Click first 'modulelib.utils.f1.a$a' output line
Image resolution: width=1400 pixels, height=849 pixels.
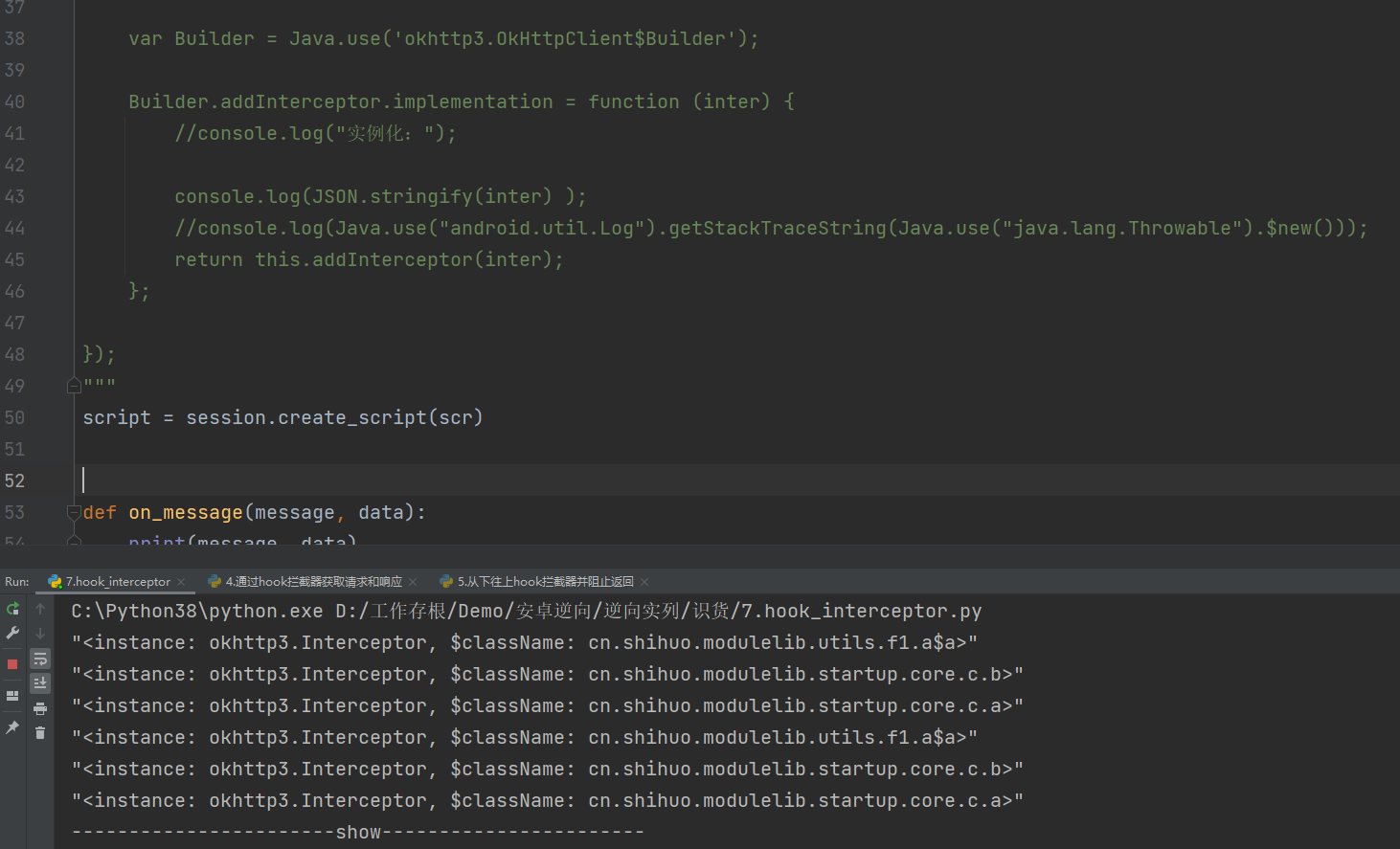tap(525, 642)
